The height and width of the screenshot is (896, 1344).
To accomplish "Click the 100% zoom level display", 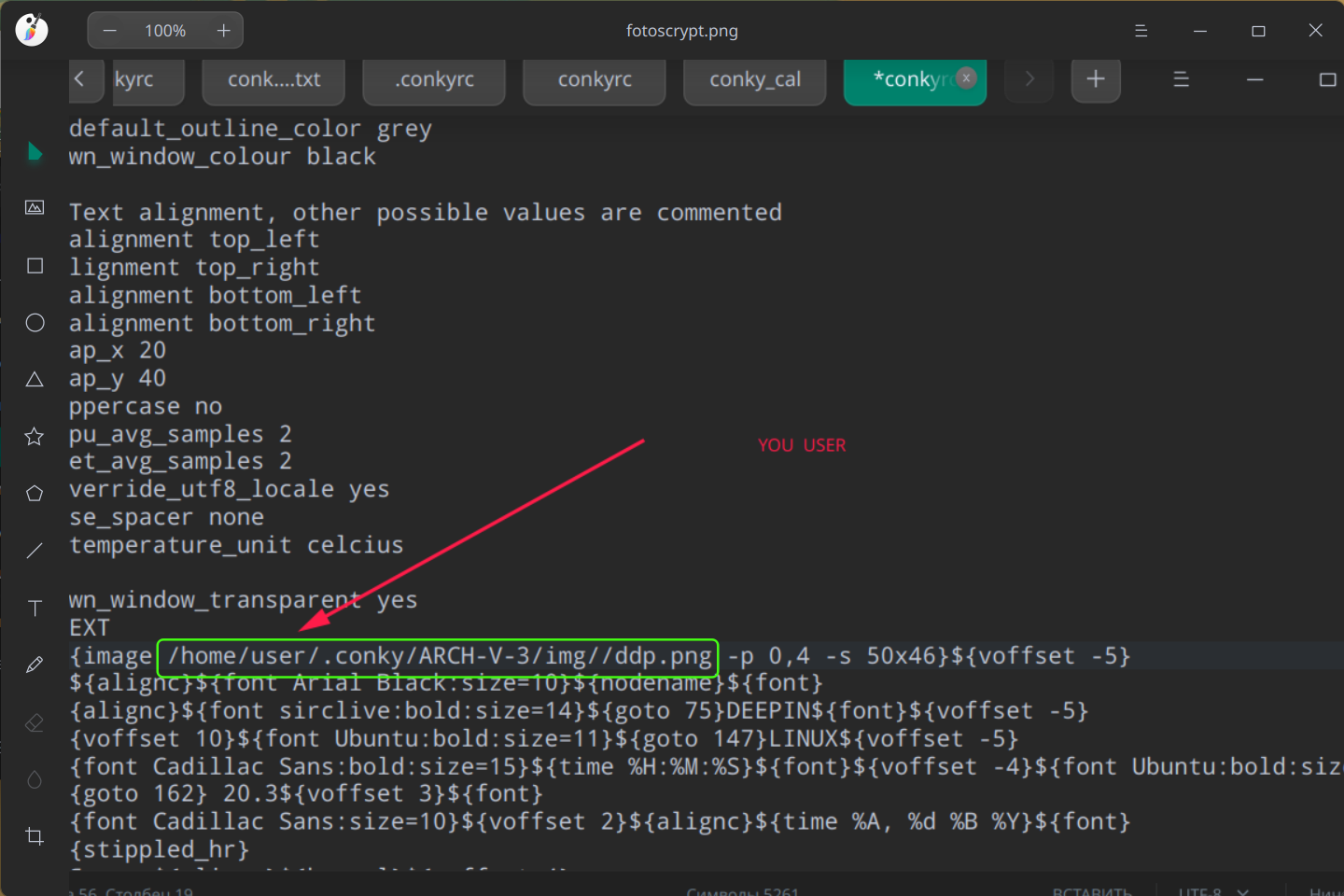I will [165, 31].
